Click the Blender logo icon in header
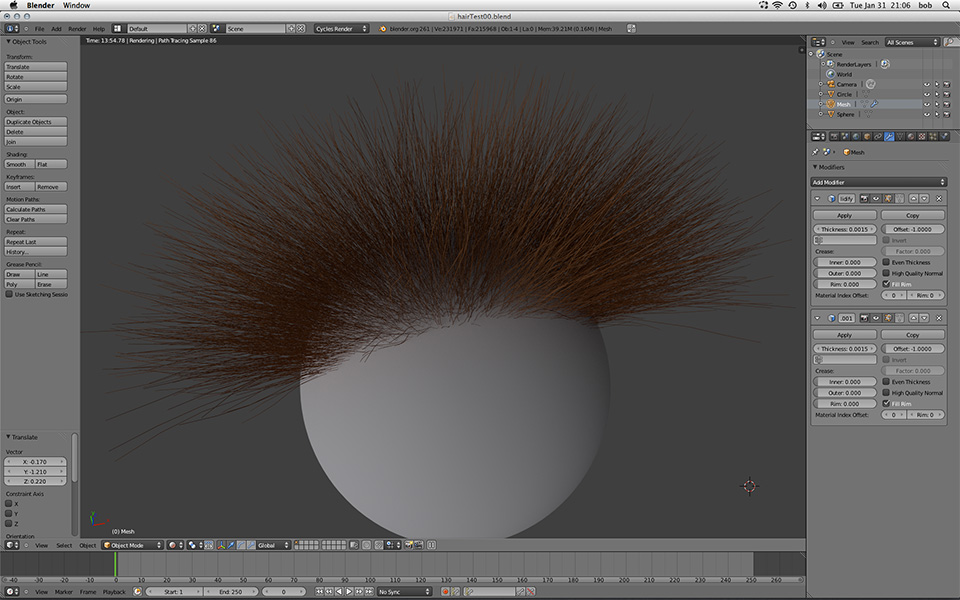The height and width of the screenshot is (600, 960). [x=383, y=29]
